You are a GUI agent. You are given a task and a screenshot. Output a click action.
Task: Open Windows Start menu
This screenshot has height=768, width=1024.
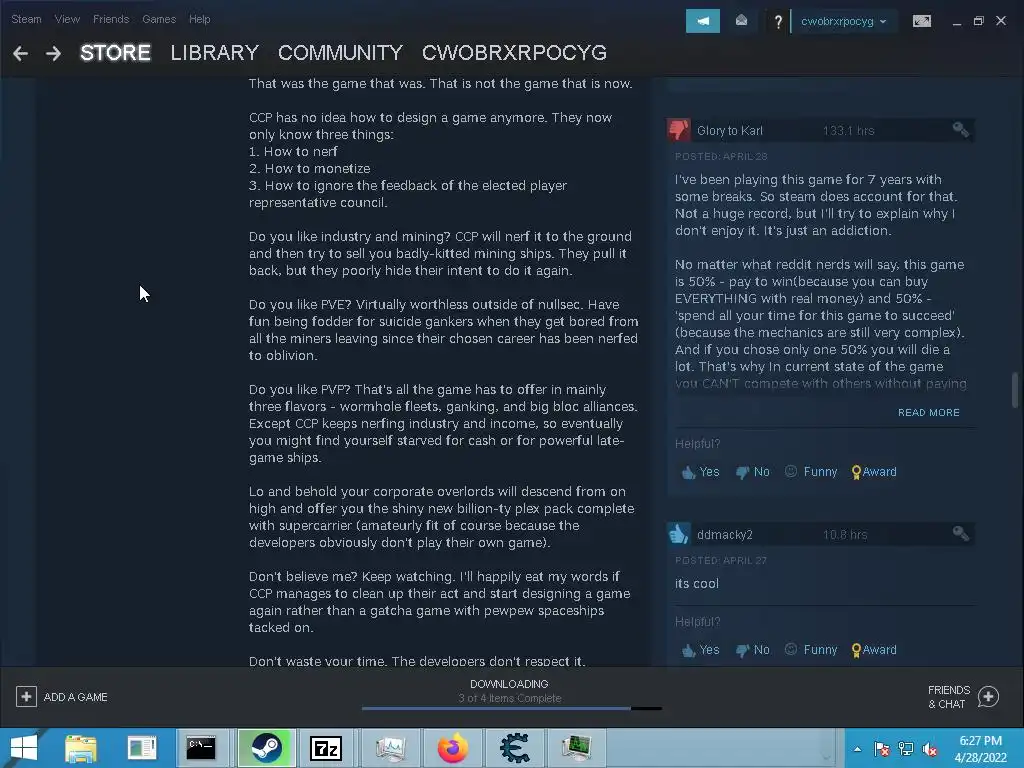point(24,748)
